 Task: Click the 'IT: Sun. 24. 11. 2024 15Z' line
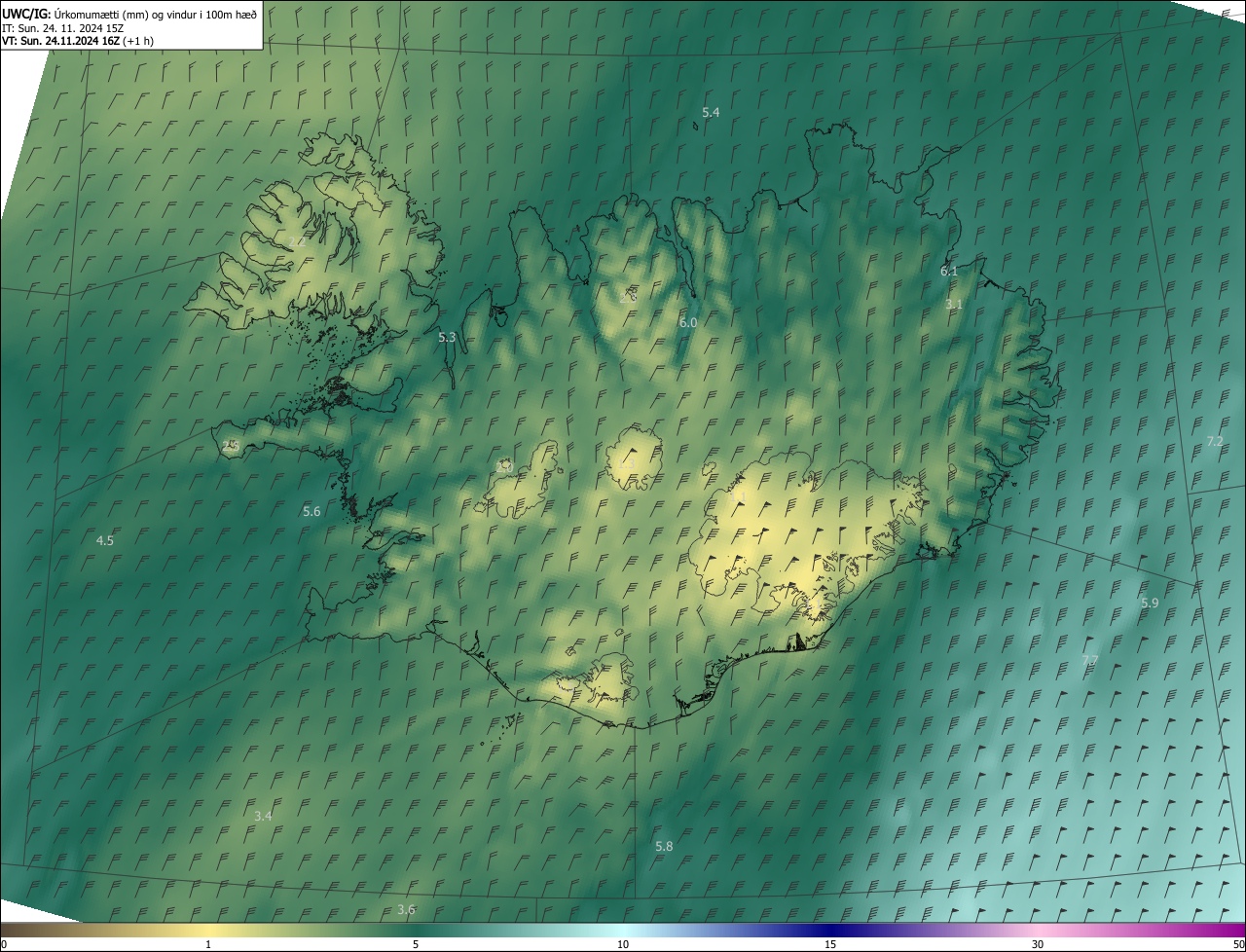(63, 27)
